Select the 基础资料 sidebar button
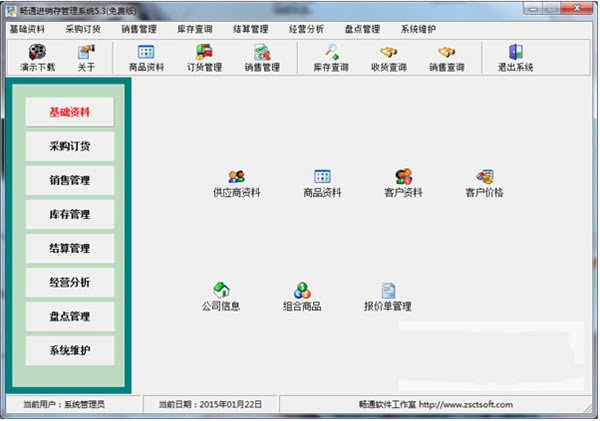Viewport: 600px width, 421px height. tap(70, 112)
